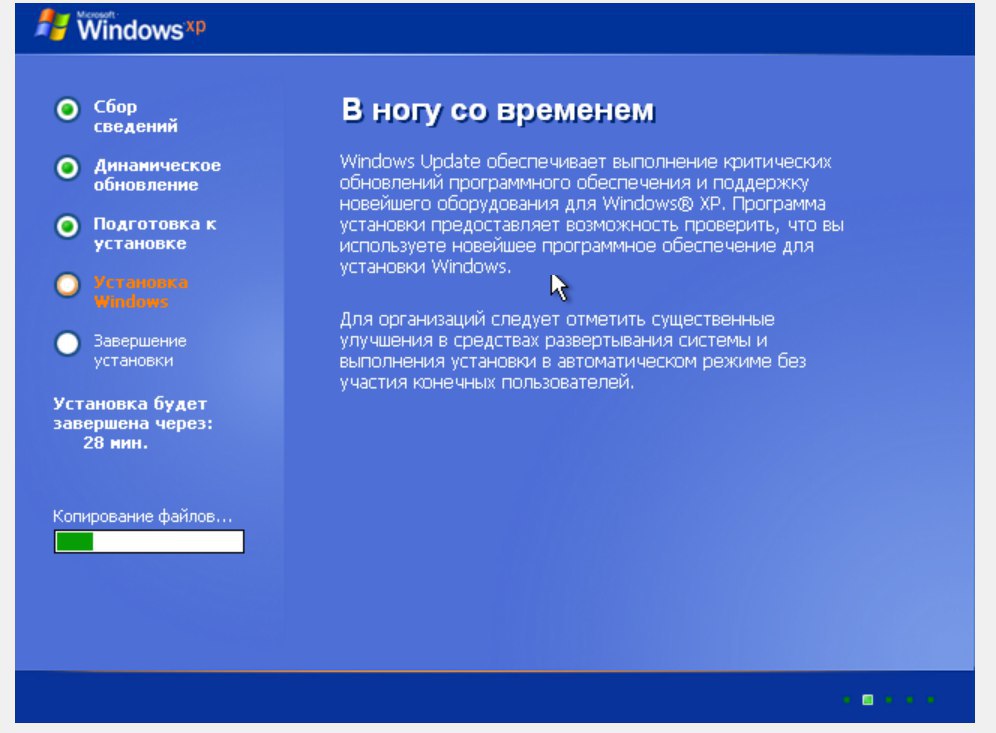
Task: Click the Сбор сведений step label
Action: point(135,116)
